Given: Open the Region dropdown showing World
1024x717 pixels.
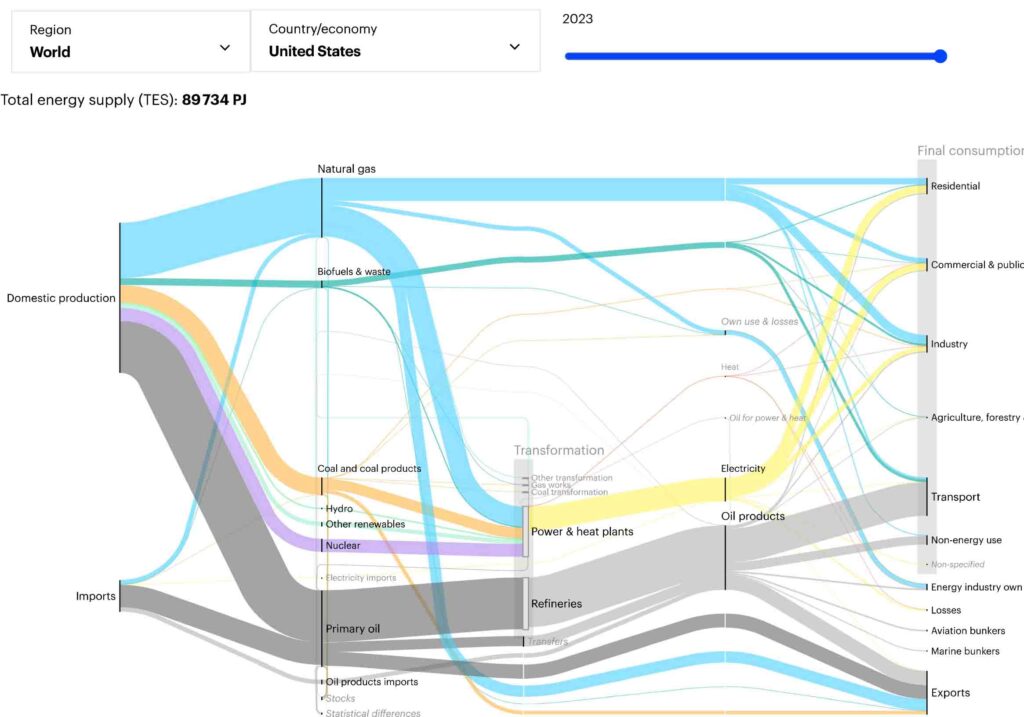Looking at the screenshot, I should [x=130, y=42].
